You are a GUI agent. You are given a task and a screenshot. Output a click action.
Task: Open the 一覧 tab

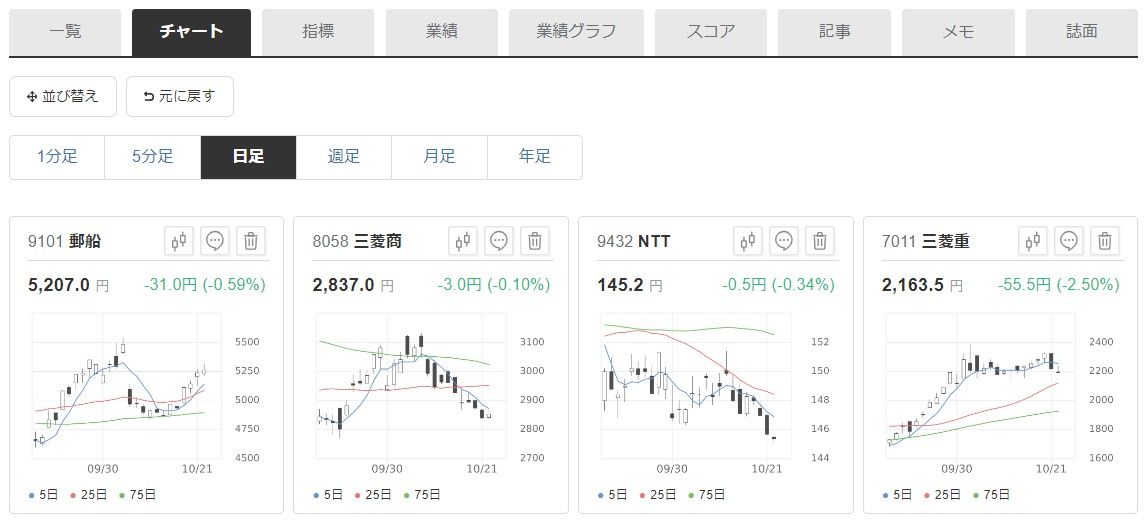(x=65, y=32)
